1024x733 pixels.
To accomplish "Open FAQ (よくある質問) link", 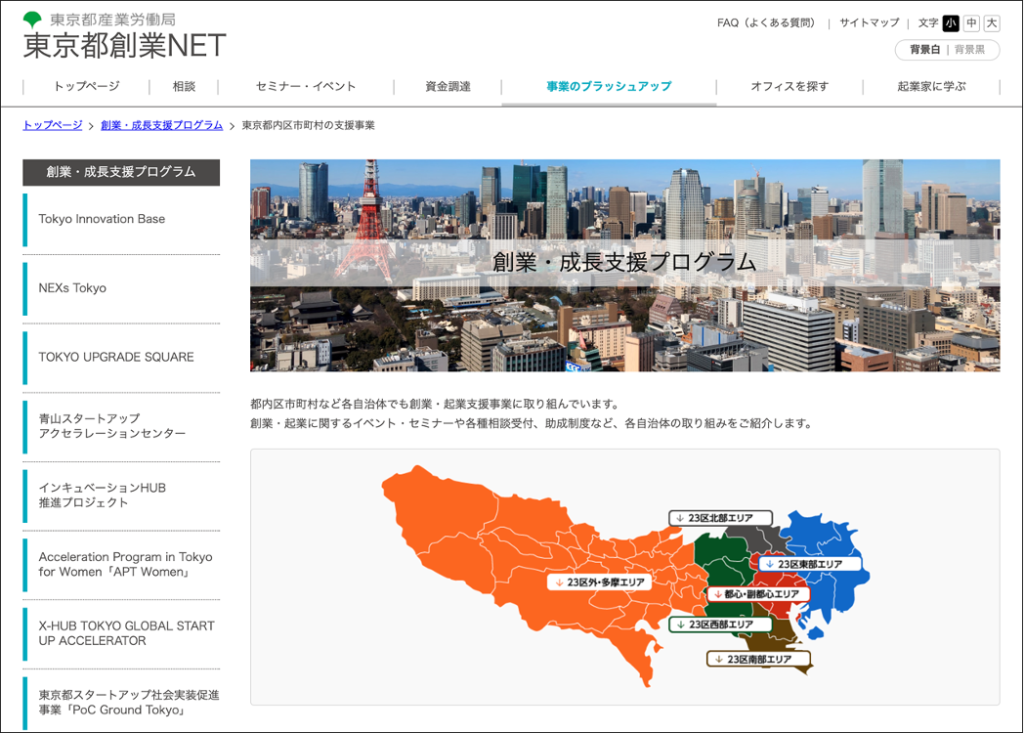I will coord(765,23).
